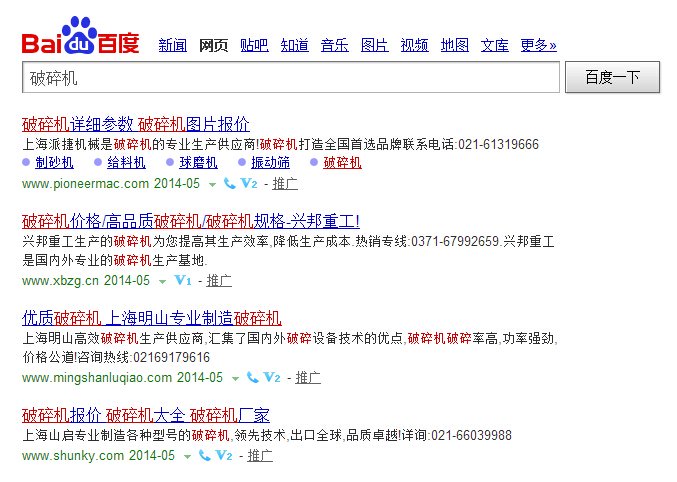Viewport: 677px width, 482px height.
Task: Open result title 优质破碎机 上海明山专业制造破碎机
Action: (151, 318)
